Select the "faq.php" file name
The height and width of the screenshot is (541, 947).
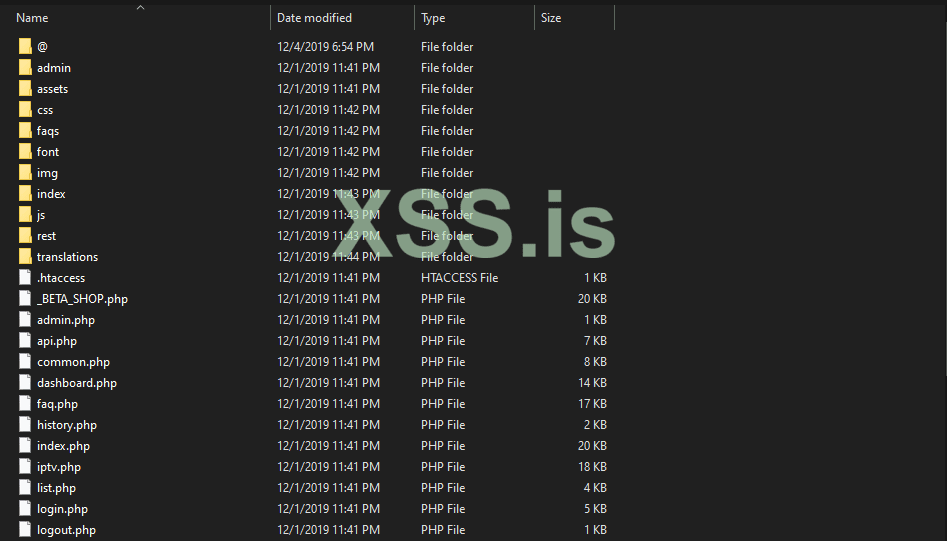coord(57,404)
